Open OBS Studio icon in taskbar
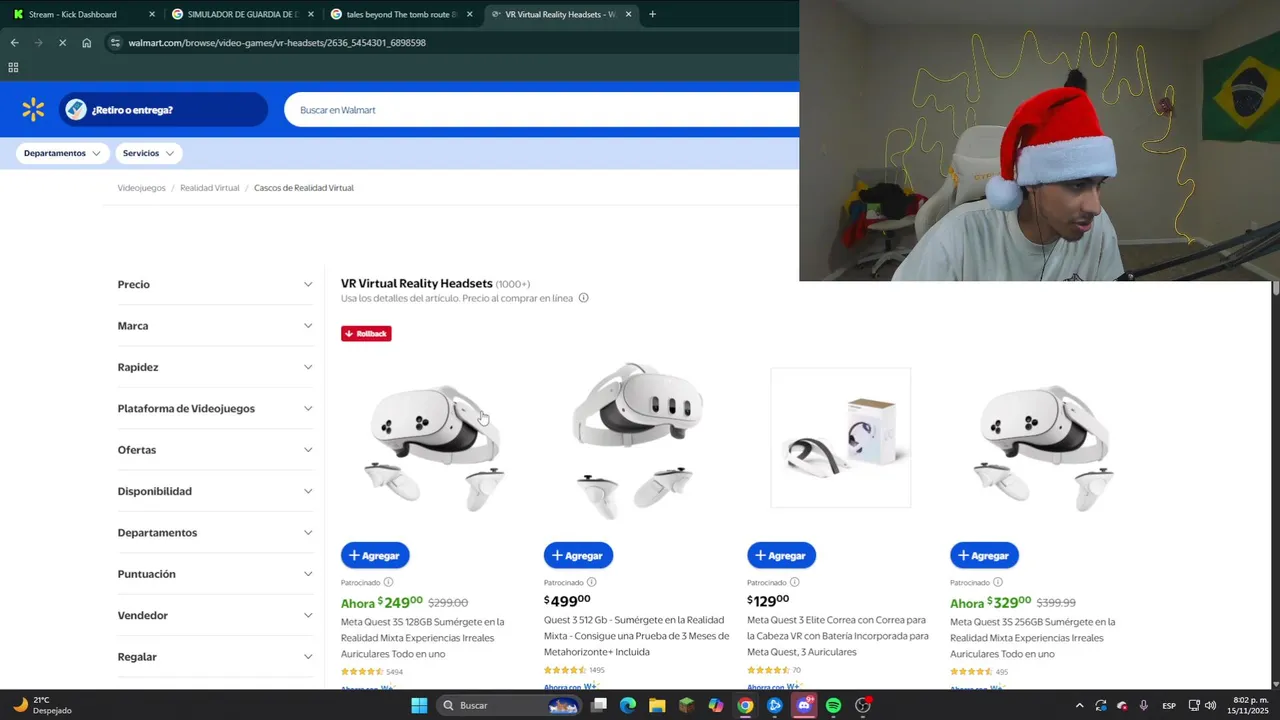Viewport: 1280px width, 720px height. tap(863, 705)
